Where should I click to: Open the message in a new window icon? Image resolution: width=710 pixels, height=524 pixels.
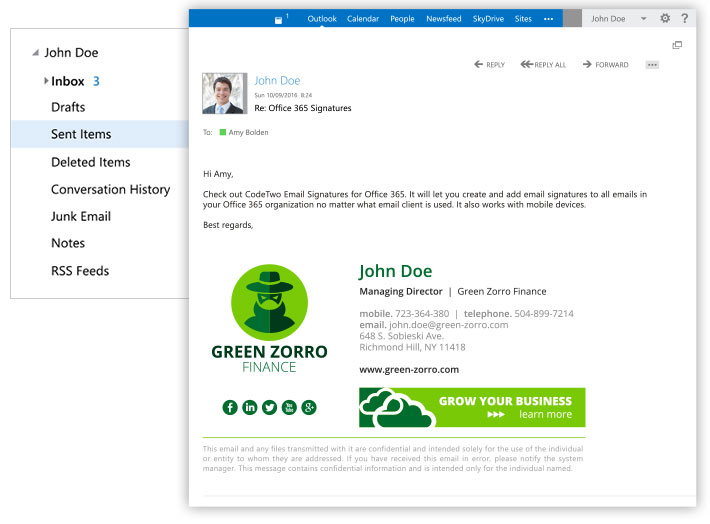pos(677,45)
